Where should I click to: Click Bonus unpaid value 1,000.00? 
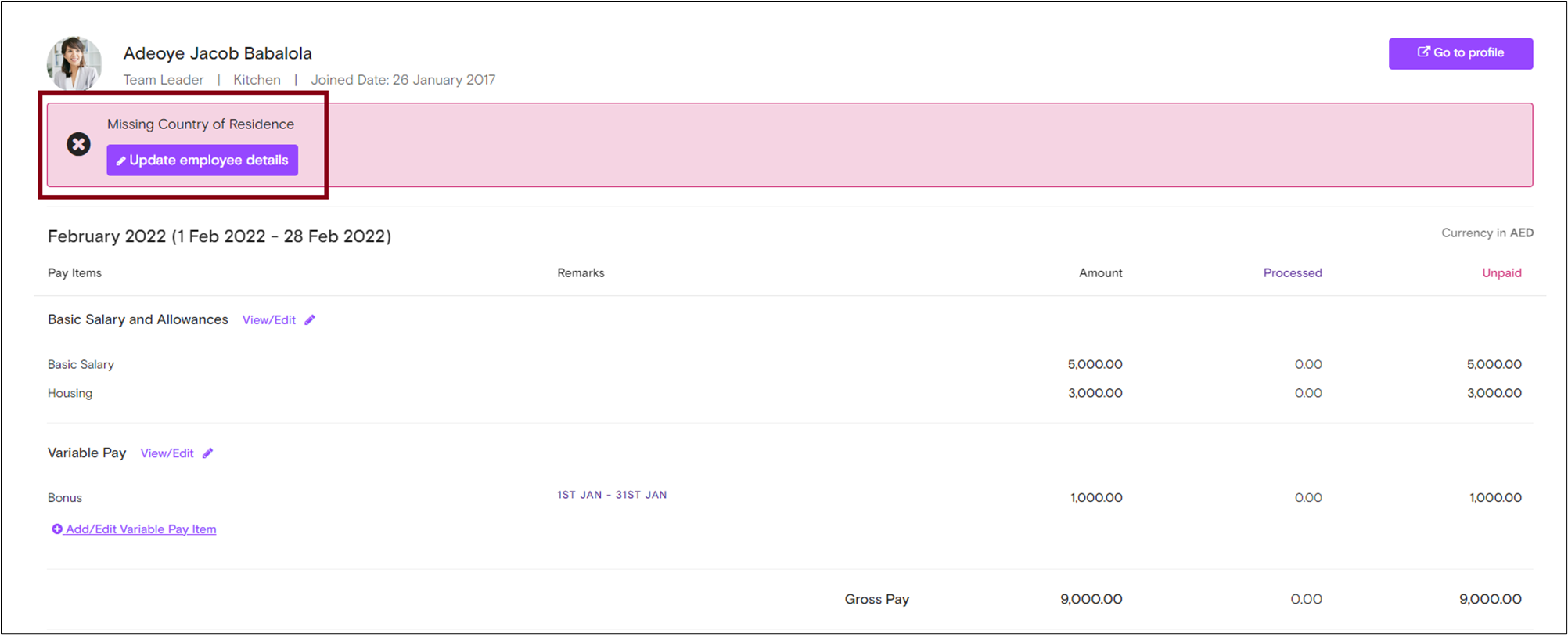point(1495,497)
